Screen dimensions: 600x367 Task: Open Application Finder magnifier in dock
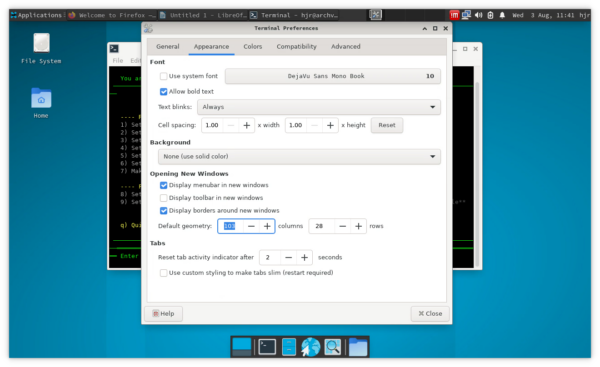333,347
